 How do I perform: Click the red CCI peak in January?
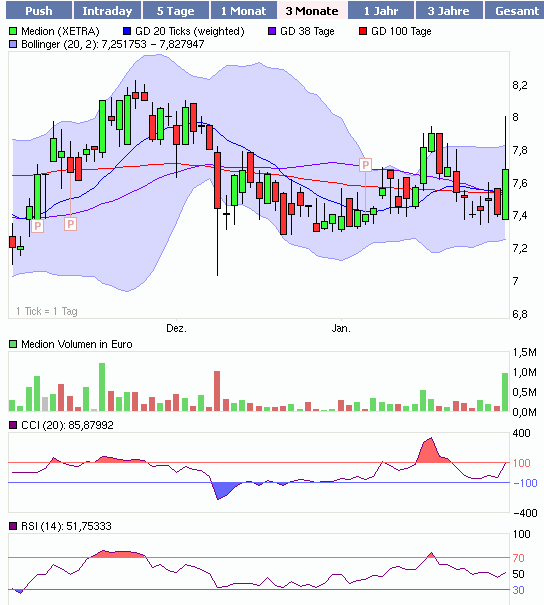pyautogui.click(x=429, y=450)
